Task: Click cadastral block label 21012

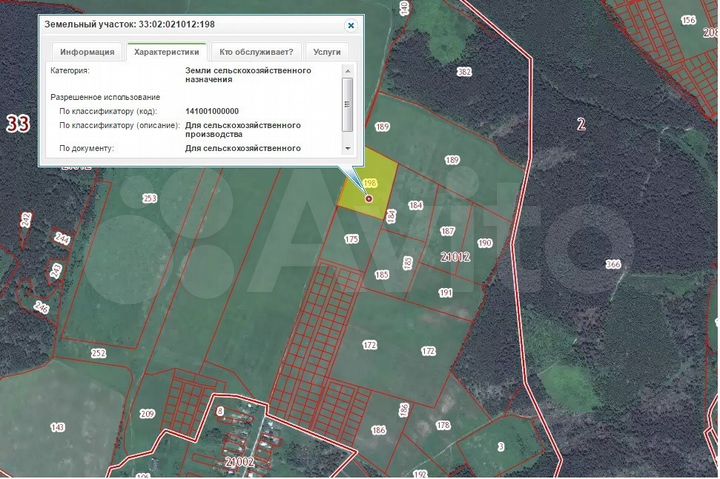Action: pyautogui.click(x=455, y=257)
